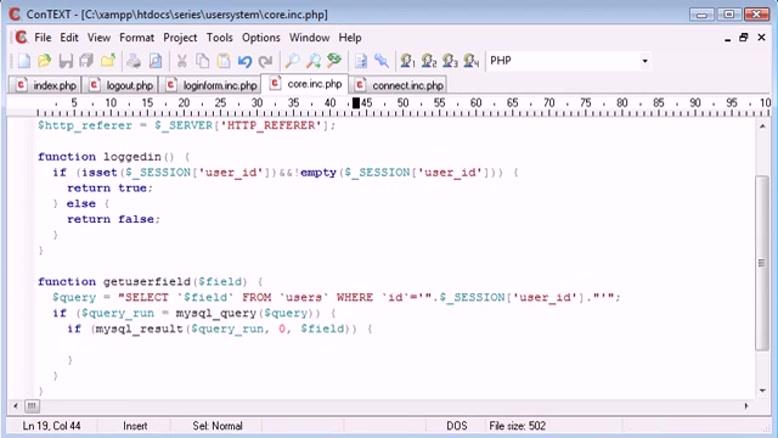This screenshot has height=438, width=778.
Task: Click the Print toolbar icon
Action: point(133,61)
